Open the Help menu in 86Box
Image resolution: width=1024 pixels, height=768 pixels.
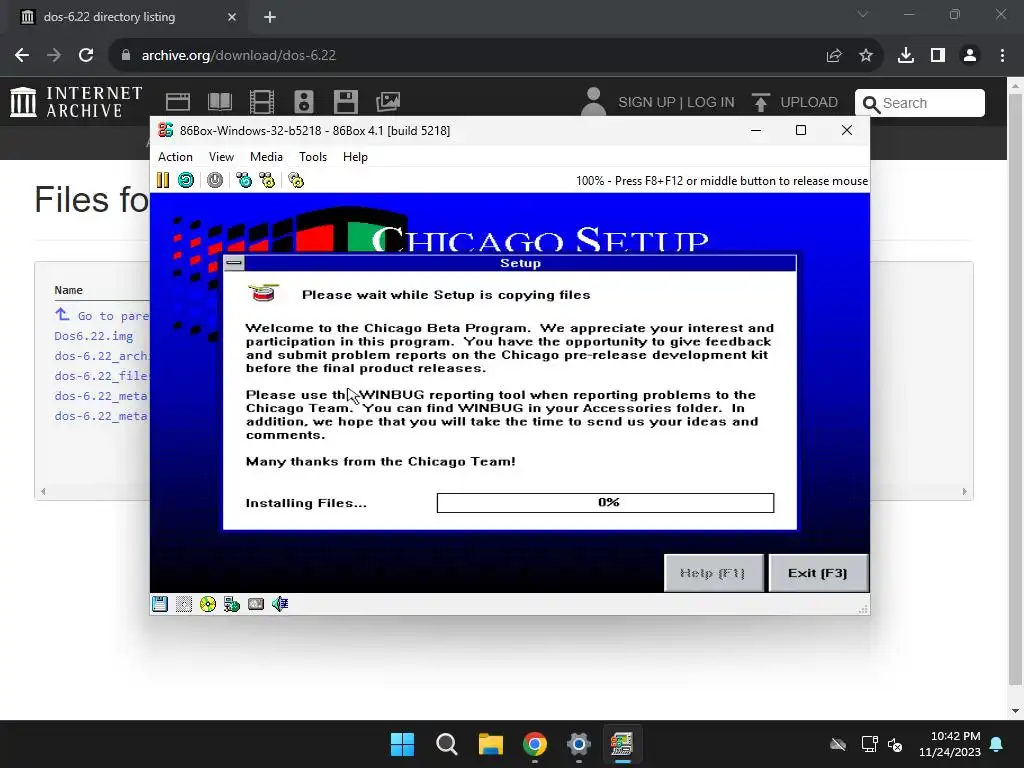[355, 157]
